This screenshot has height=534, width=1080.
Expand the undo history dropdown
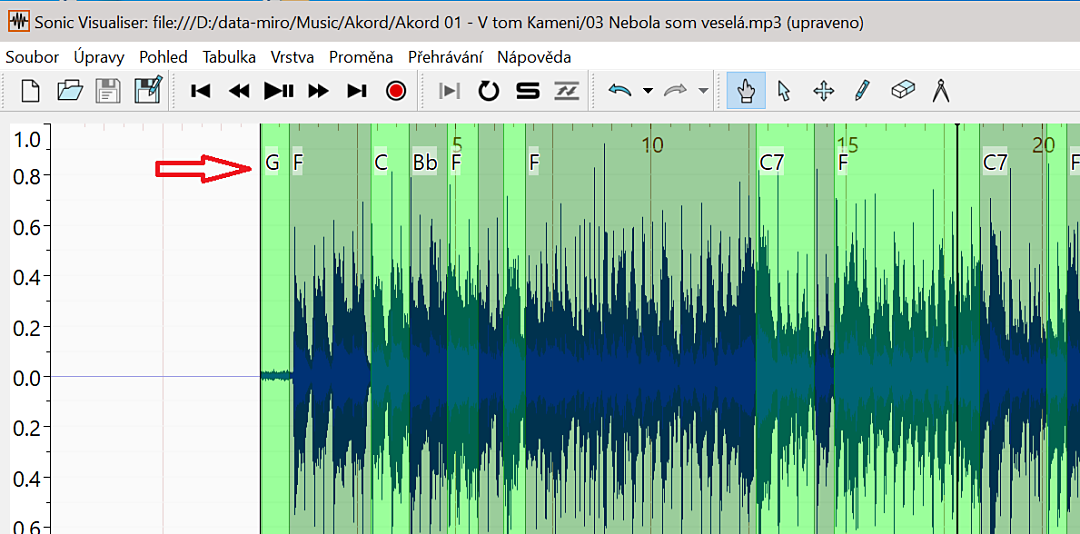(647, 91)
